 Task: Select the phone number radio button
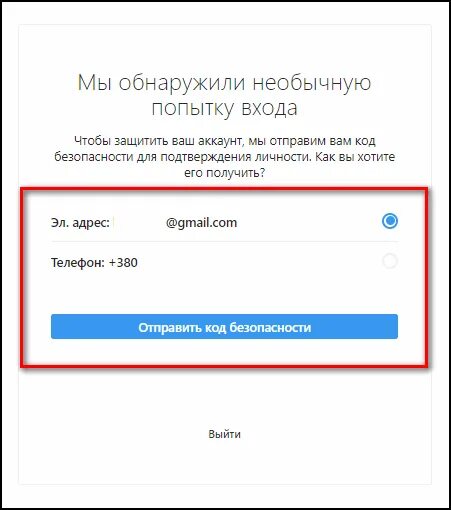click(390, 261)
